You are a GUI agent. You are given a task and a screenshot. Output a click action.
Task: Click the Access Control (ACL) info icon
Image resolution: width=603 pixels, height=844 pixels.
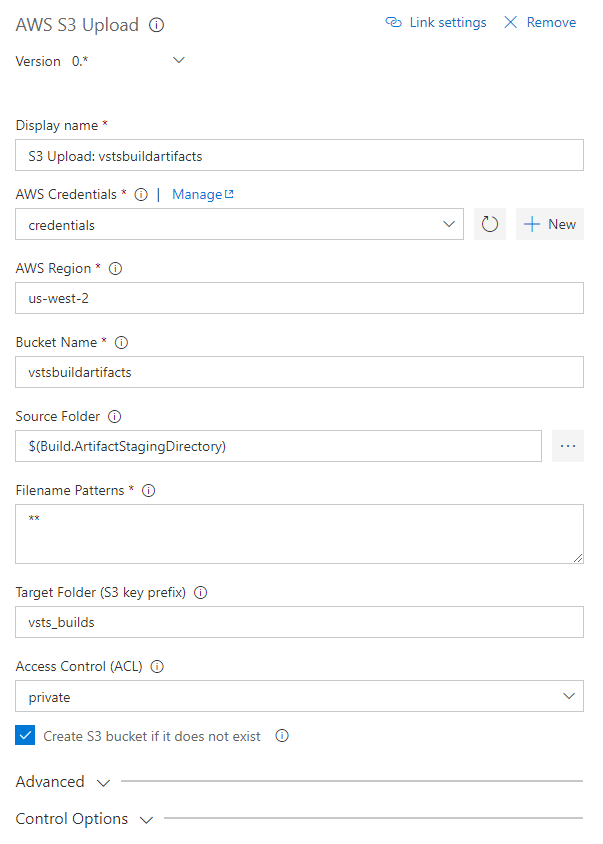[158, 666]
